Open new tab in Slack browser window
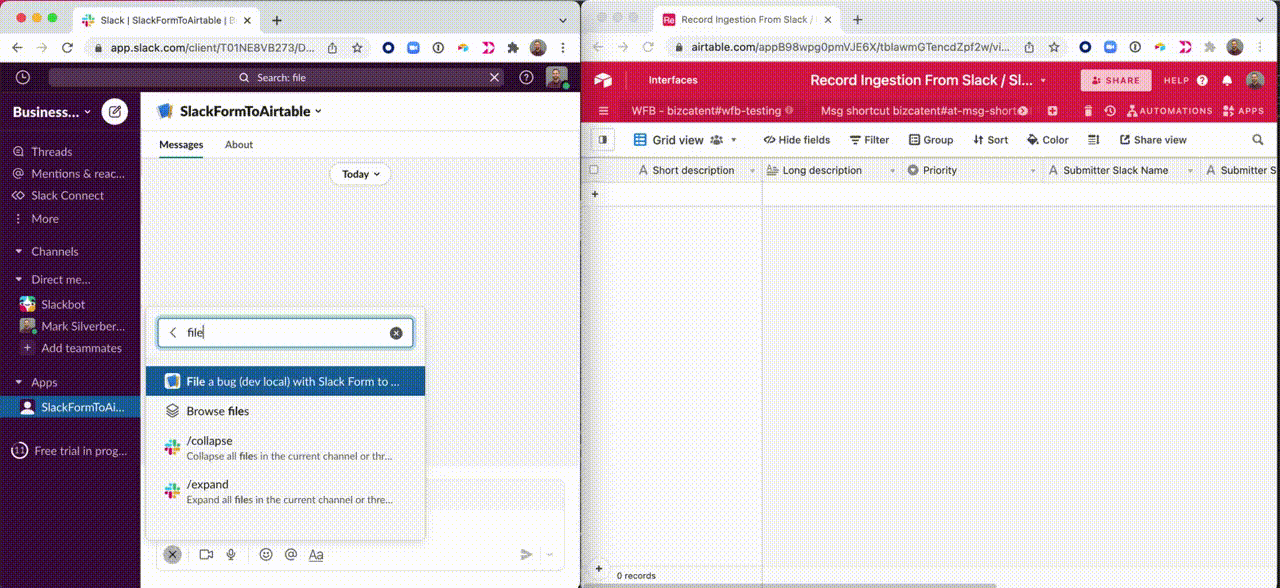The image size is (1280, 588). point(277,20)
